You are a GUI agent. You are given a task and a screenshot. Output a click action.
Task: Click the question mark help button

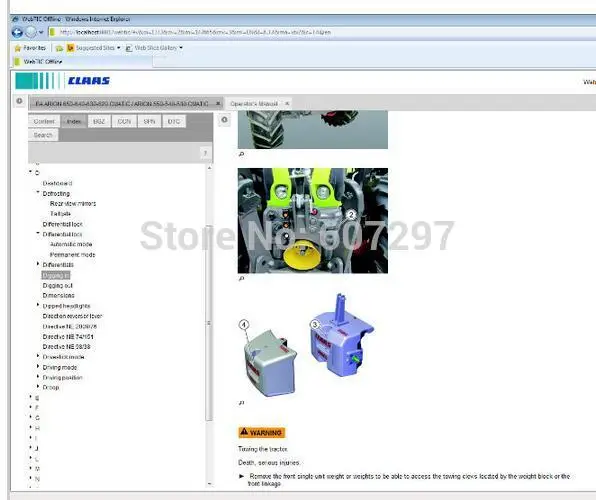(x=205, y=153)
